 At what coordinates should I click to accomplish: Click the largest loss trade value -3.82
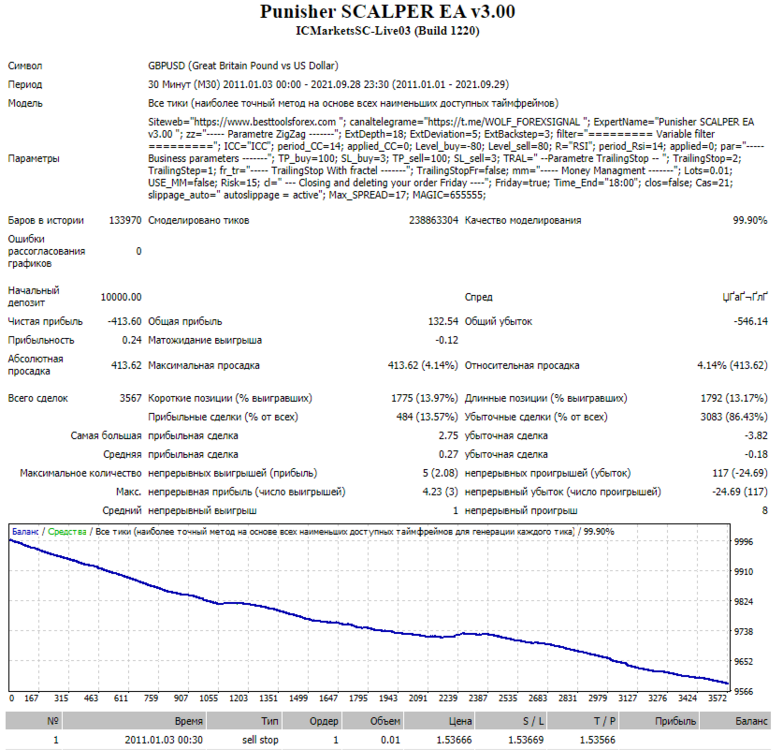pyautogui.click(x=757, y=435)
